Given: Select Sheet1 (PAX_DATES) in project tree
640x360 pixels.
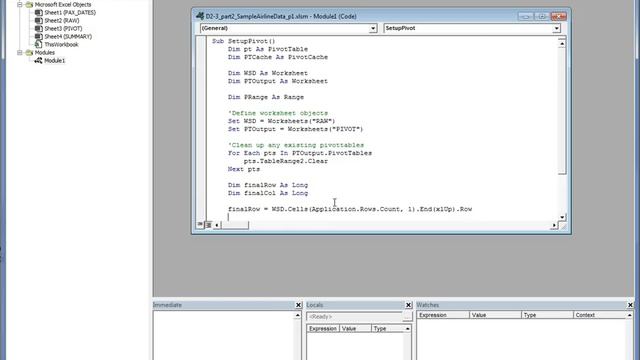Looking at the screenshot, I should tap(70, 13).
